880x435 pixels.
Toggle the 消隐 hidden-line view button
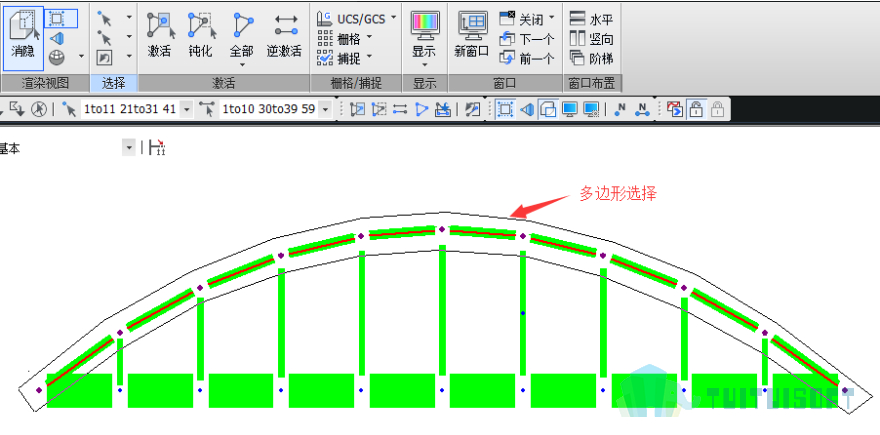pos(24,37)
